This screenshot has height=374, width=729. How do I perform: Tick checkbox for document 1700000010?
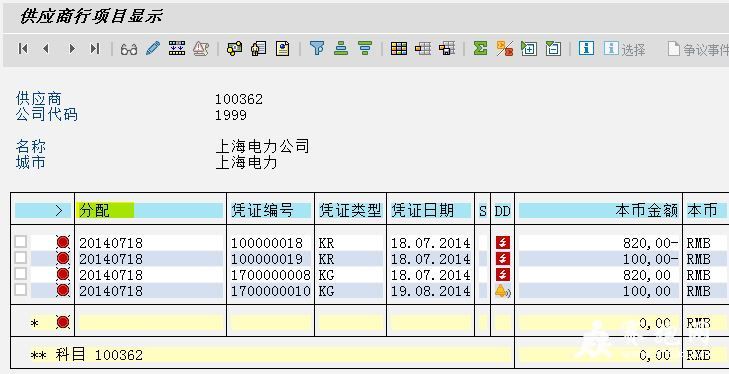(x=20, y=290)
